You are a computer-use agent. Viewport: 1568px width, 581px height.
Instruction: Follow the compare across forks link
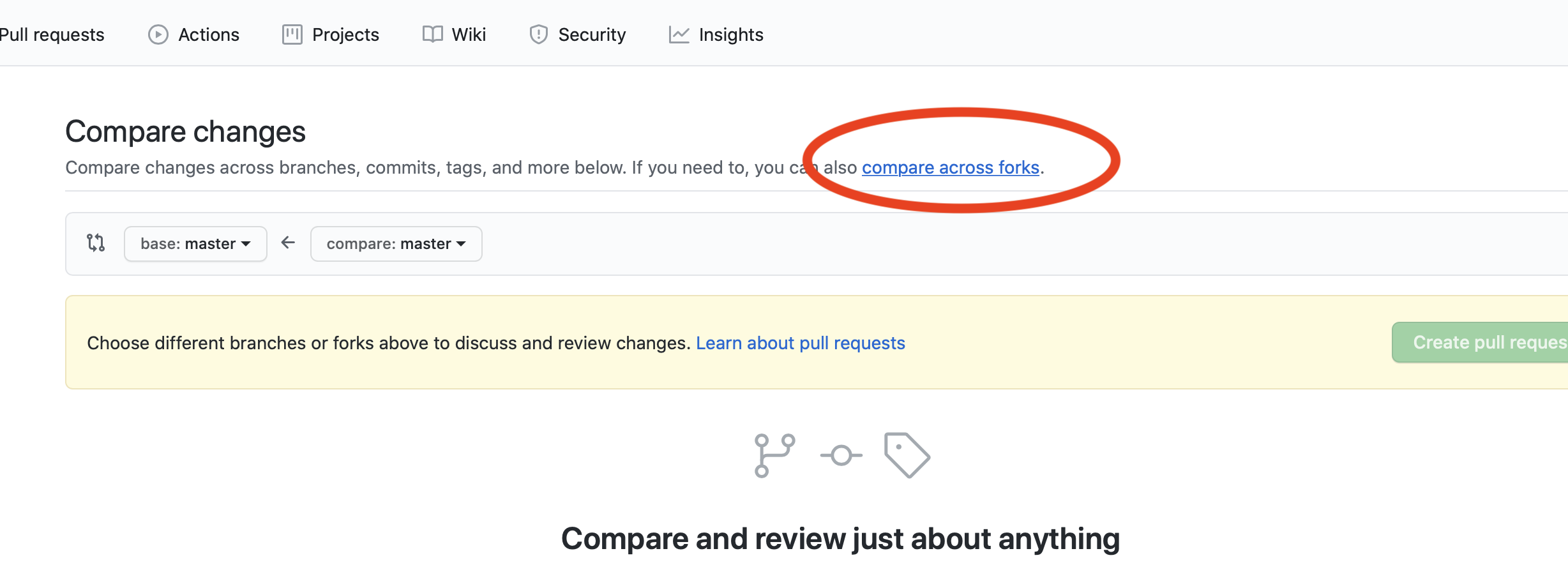point(951,167)
